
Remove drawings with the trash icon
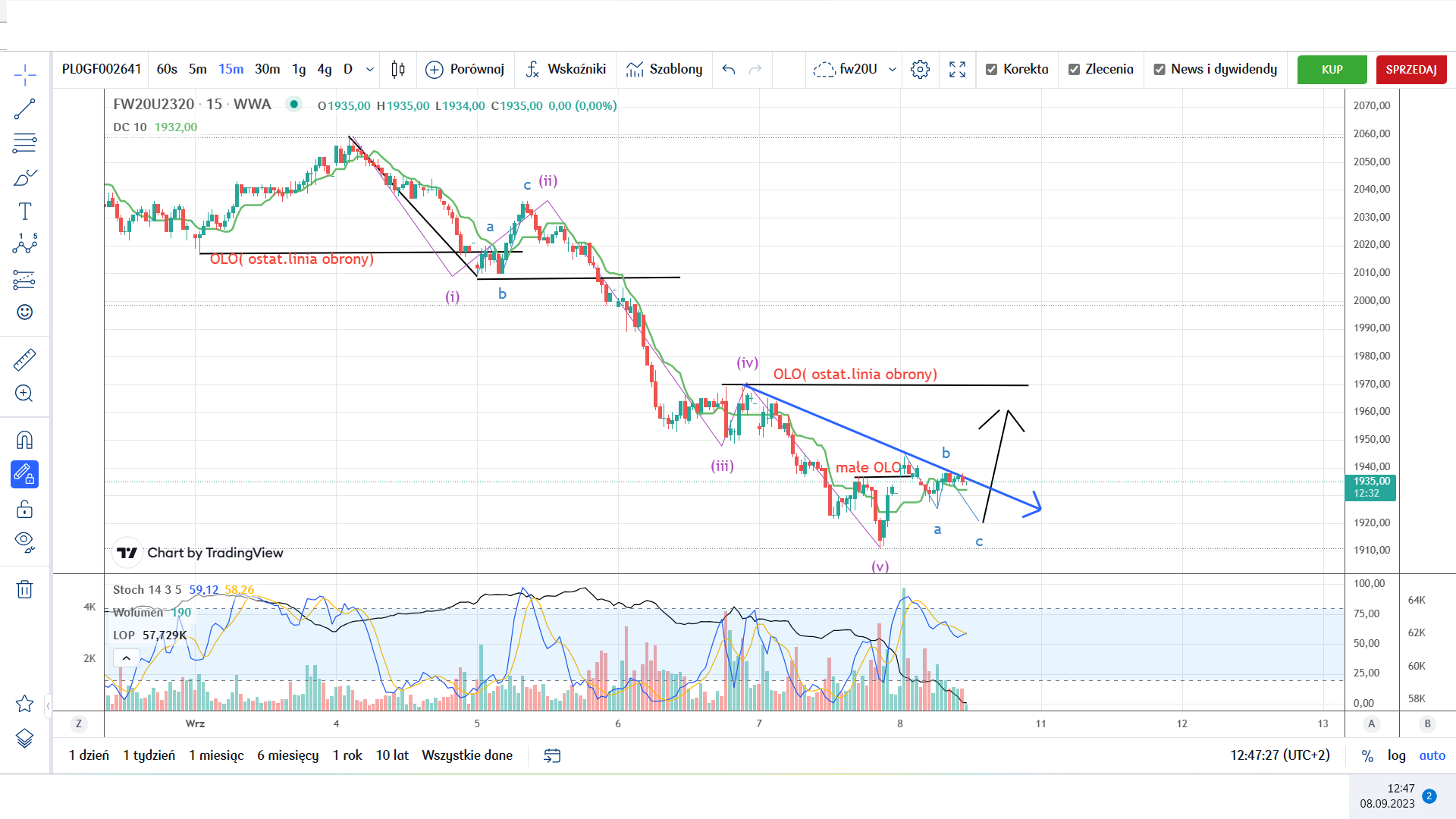coord(25,589)
